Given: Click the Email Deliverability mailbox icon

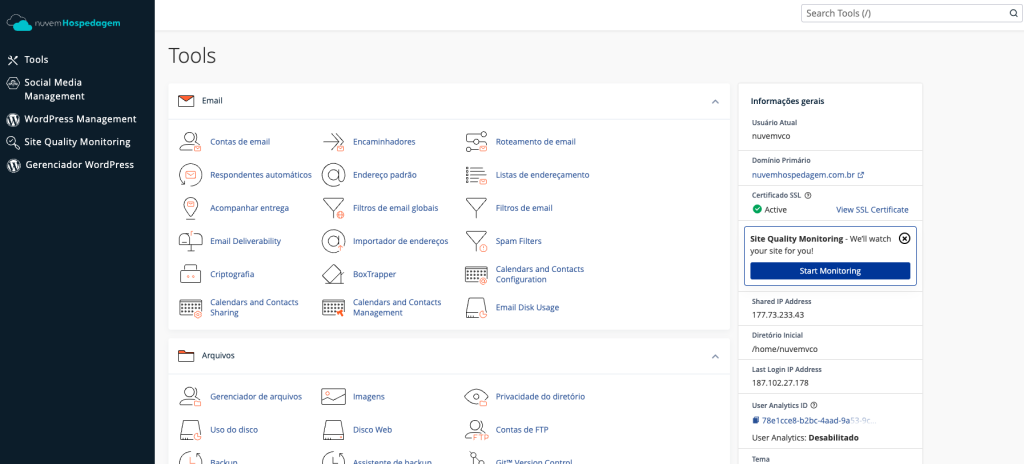Looking at the screenshot, I should pos(190,241).
